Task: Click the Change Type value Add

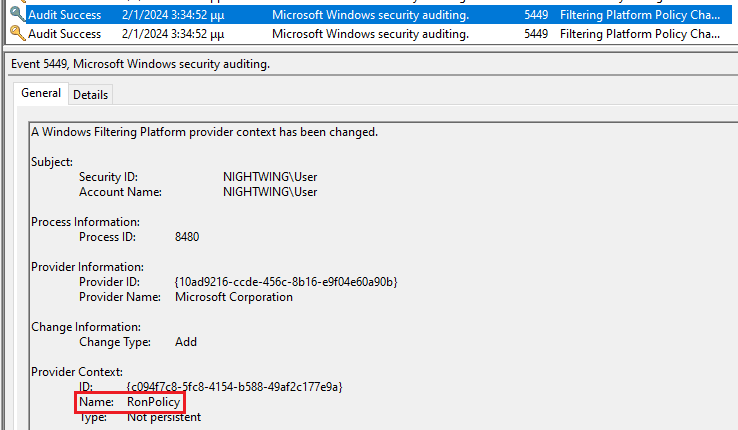Action: [x=185, y=342]
